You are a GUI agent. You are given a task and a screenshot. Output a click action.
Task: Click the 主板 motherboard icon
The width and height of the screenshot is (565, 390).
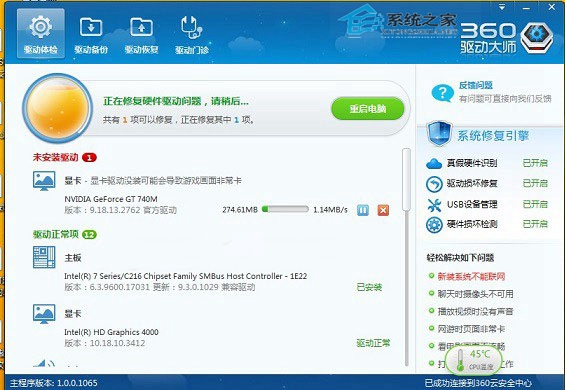[x=44, y=257]
